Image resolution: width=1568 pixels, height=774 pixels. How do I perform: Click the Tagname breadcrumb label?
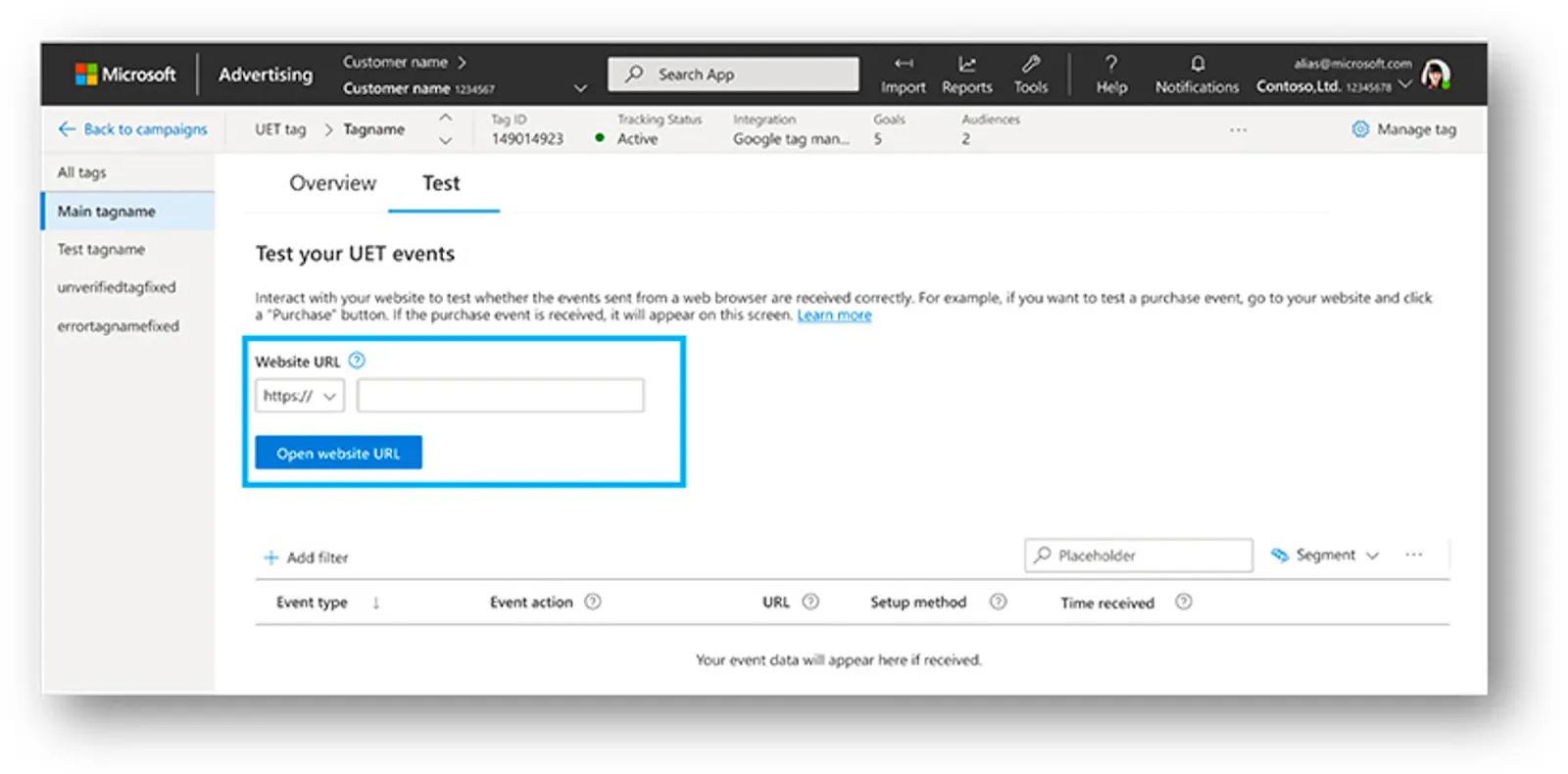[x=373, y=129]
